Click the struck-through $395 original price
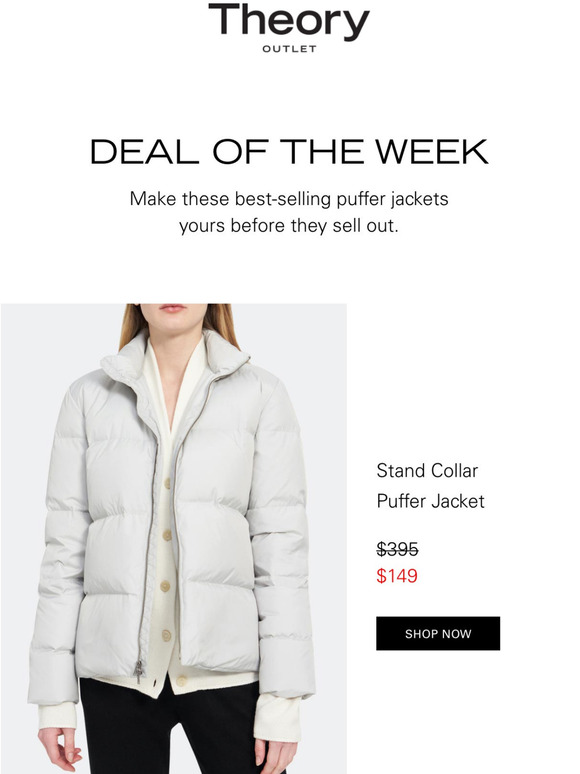The image size is (580, 774). point(397,549)
